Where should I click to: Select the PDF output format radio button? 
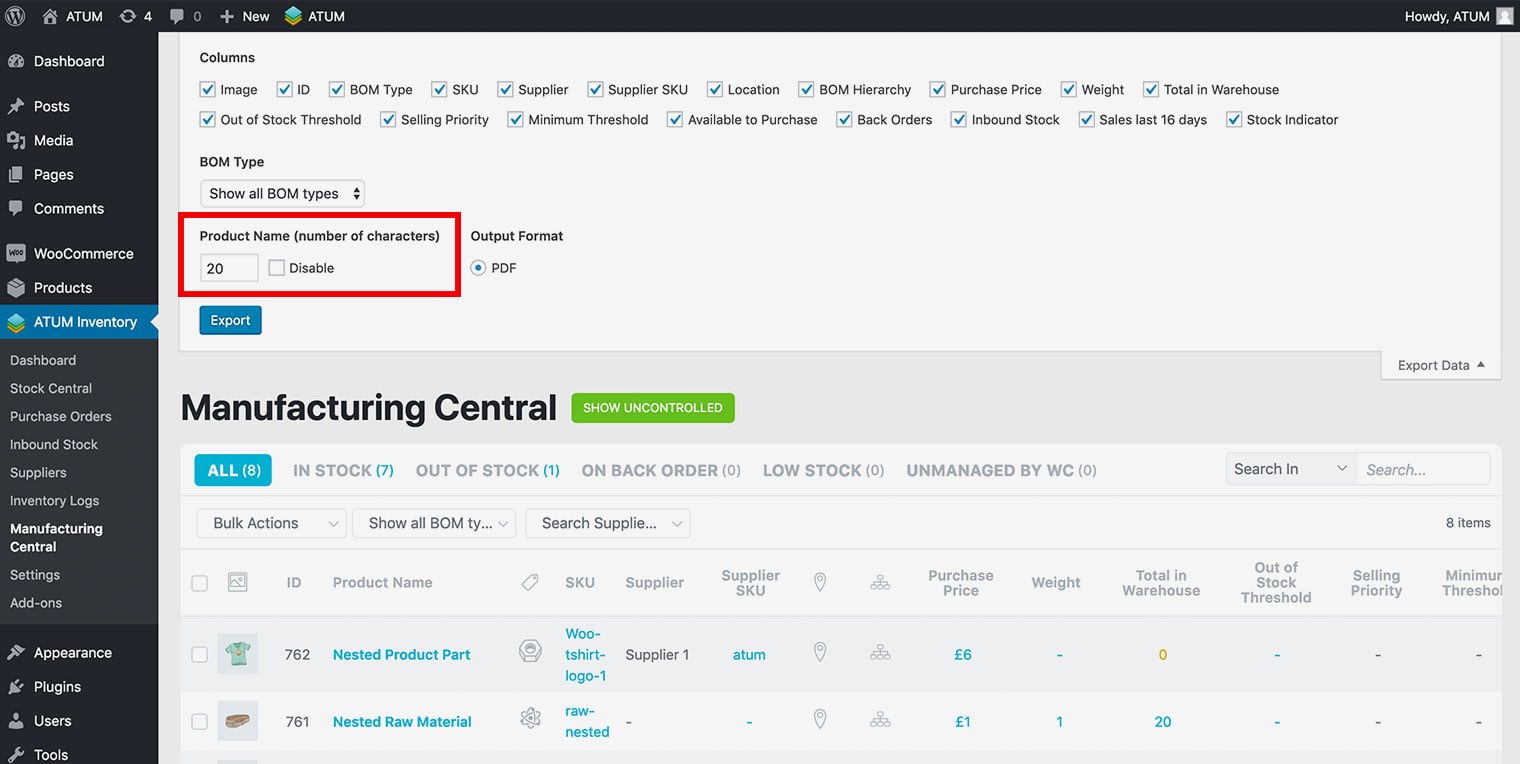point(478,268)
